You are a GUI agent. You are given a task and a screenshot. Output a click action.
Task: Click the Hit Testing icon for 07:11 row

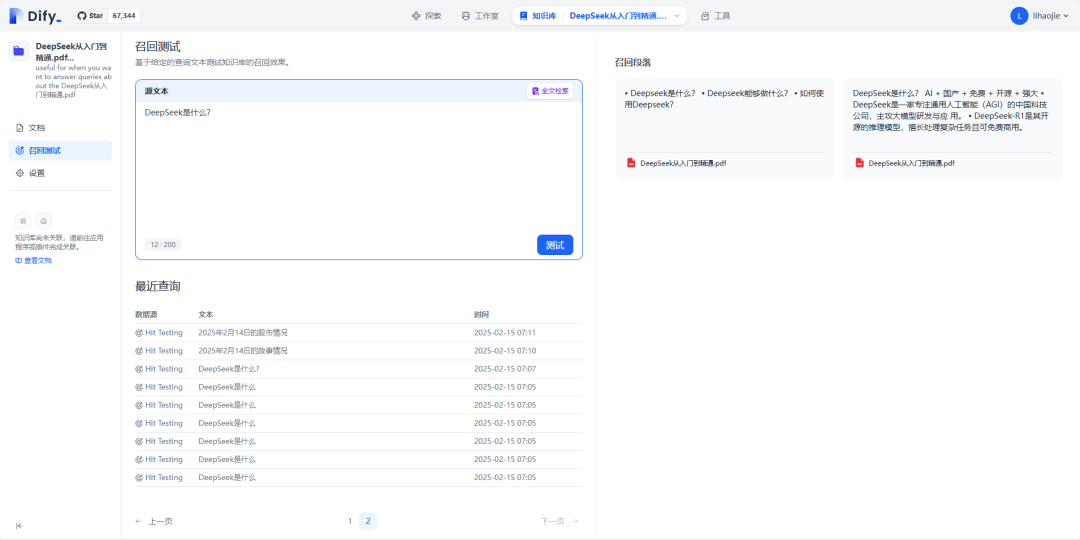[x=139, y=333]
